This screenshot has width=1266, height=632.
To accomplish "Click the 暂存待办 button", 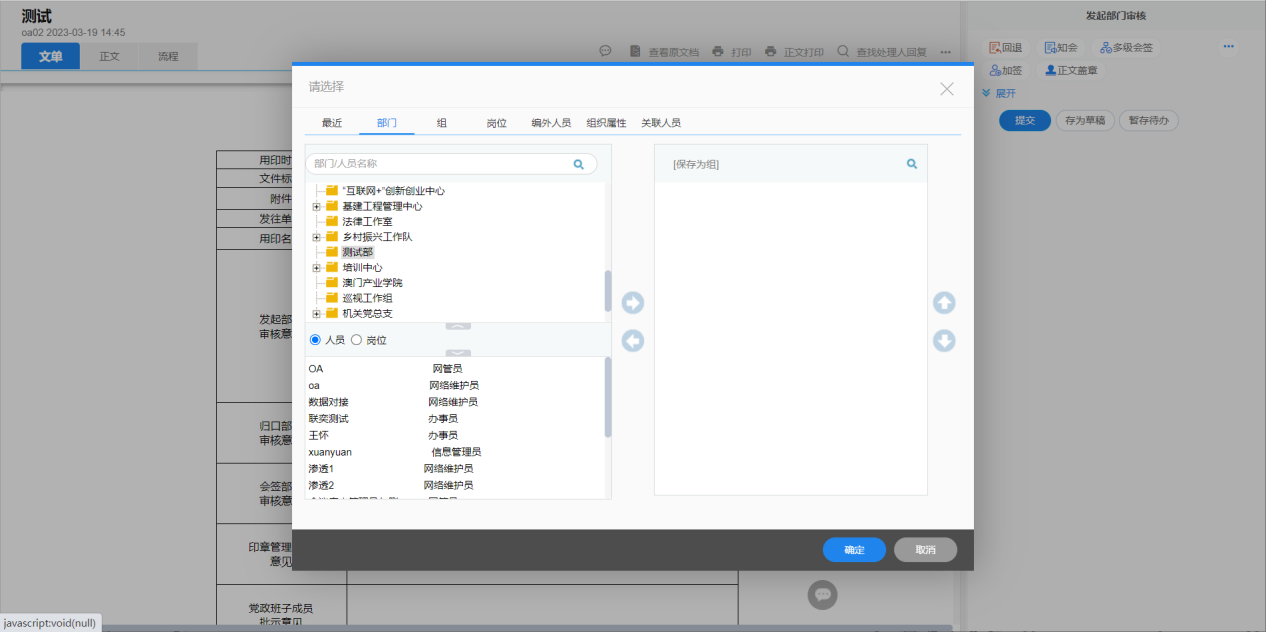I will [x=1149, y=120].
